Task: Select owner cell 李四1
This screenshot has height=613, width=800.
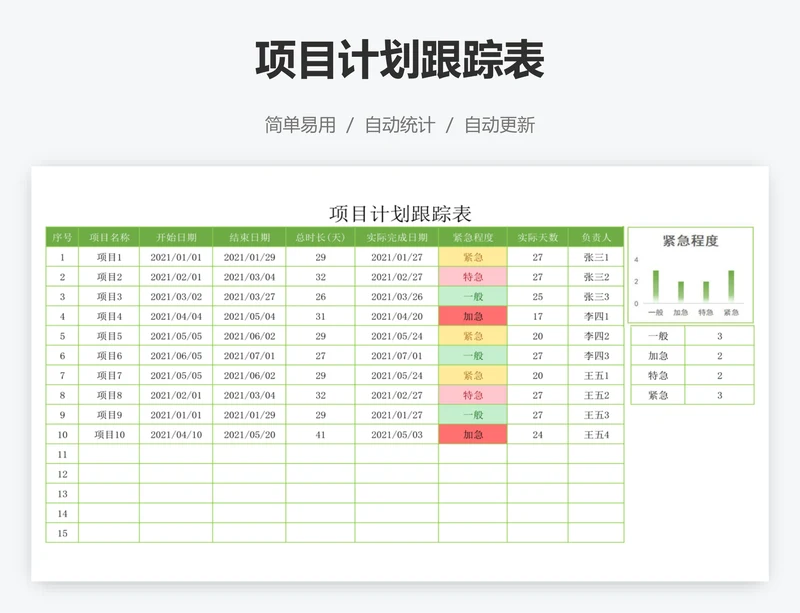Action: point(596,316)
